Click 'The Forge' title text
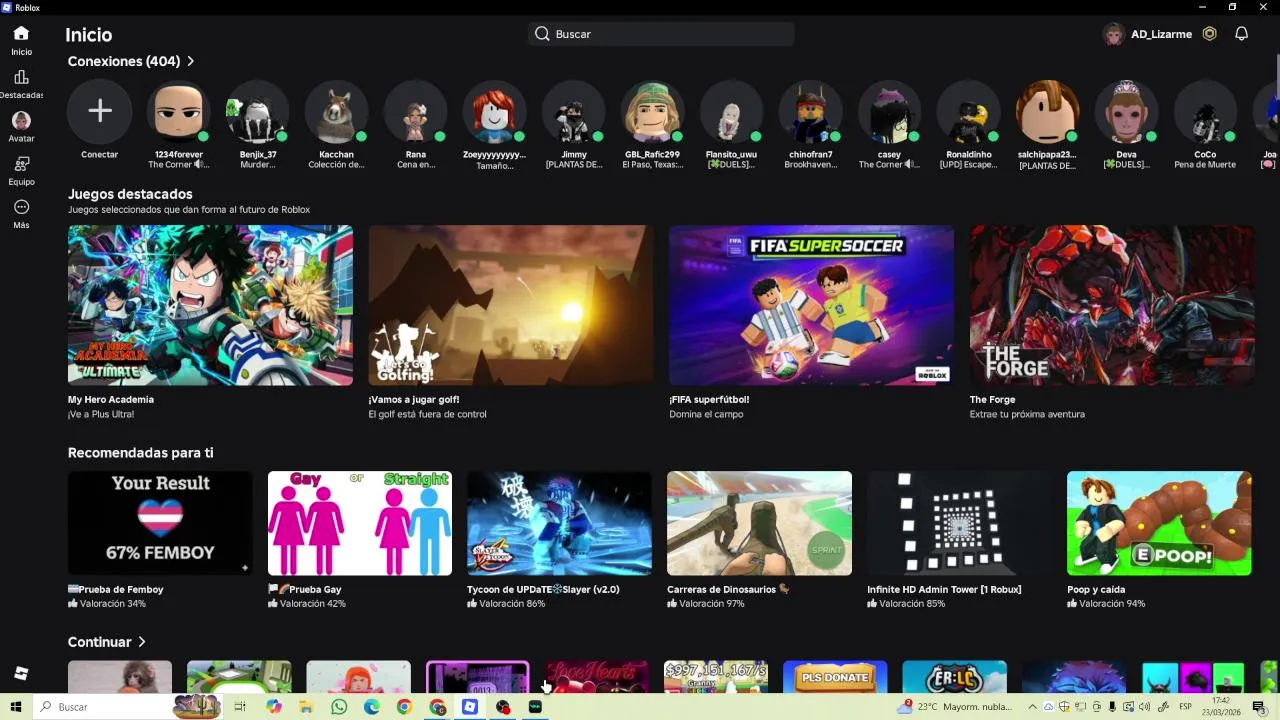The image size is (1280, 720). click(x=992, y=399)
